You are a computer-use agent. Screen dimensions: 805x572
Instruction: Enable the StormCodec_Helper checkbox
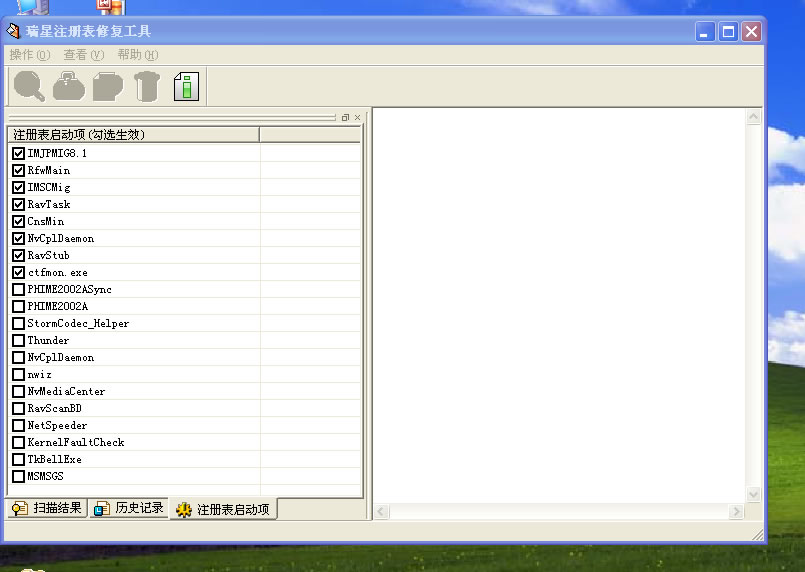click(x=18, y=323)
